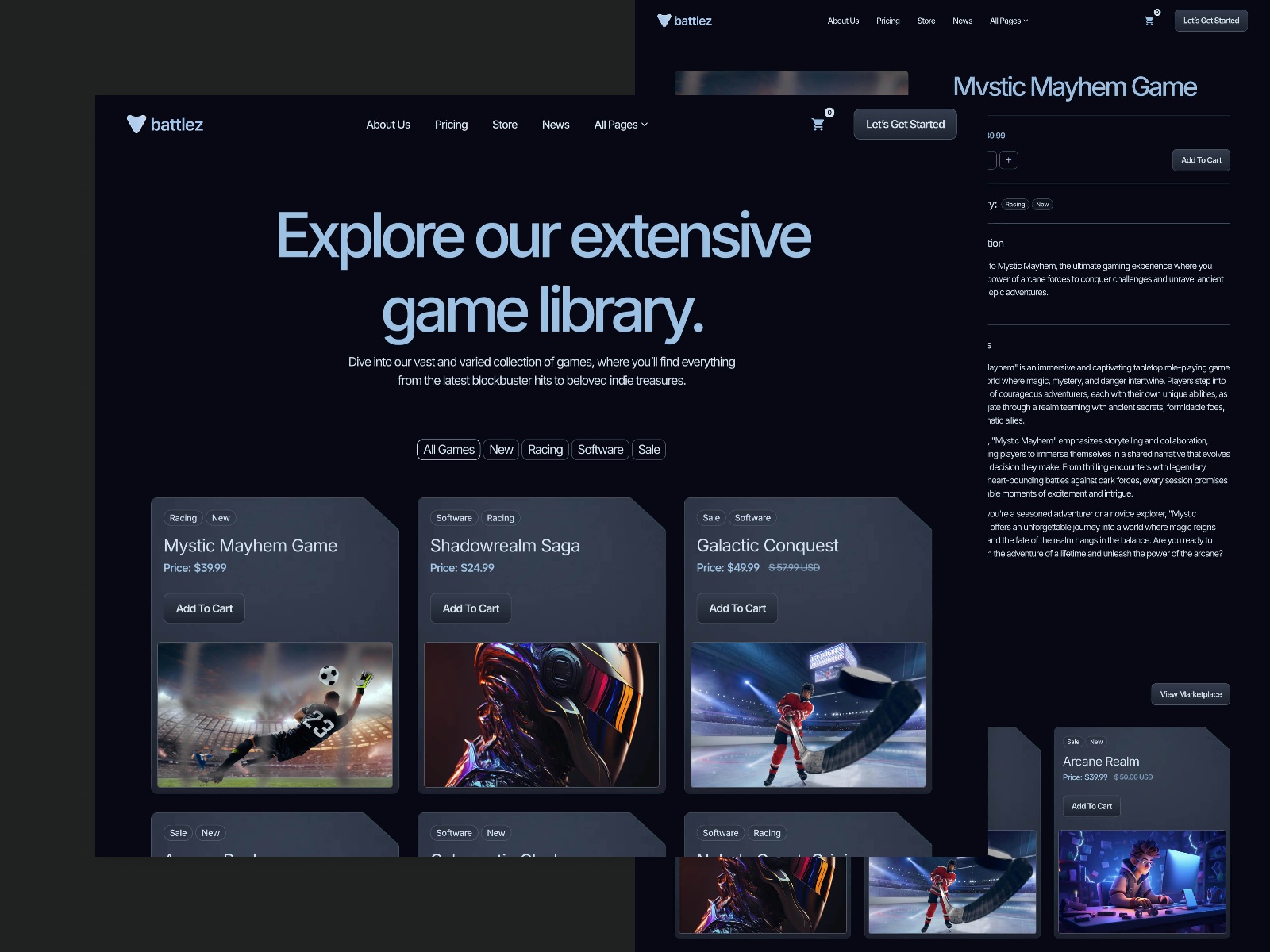Click Add To Cart on product detail page

(x=1201, y=160)
